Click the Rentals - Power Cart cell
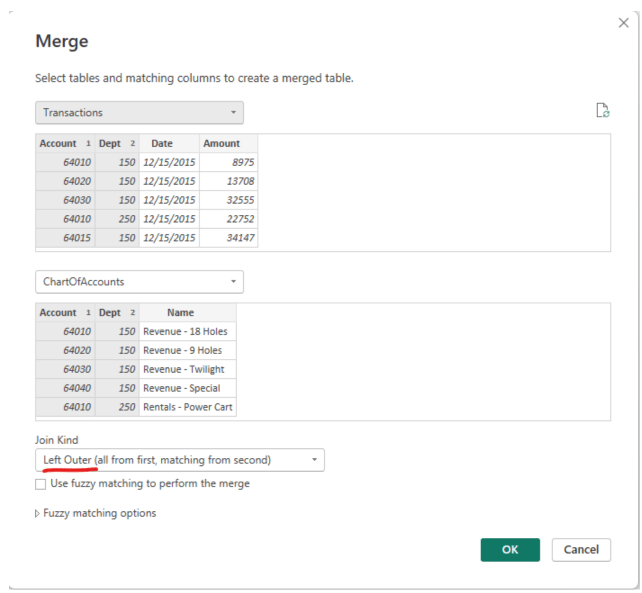Viewport: 642px width, 593px height. point(187,407)
